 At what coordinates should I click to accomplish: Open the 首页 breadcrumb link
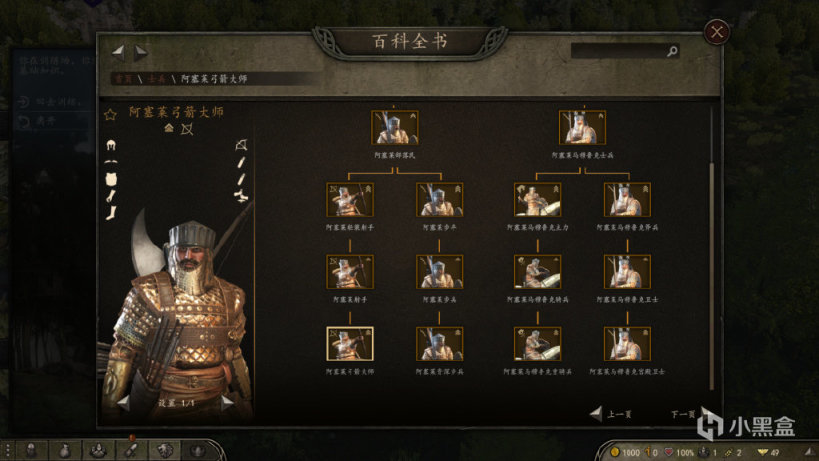[123, 79]
